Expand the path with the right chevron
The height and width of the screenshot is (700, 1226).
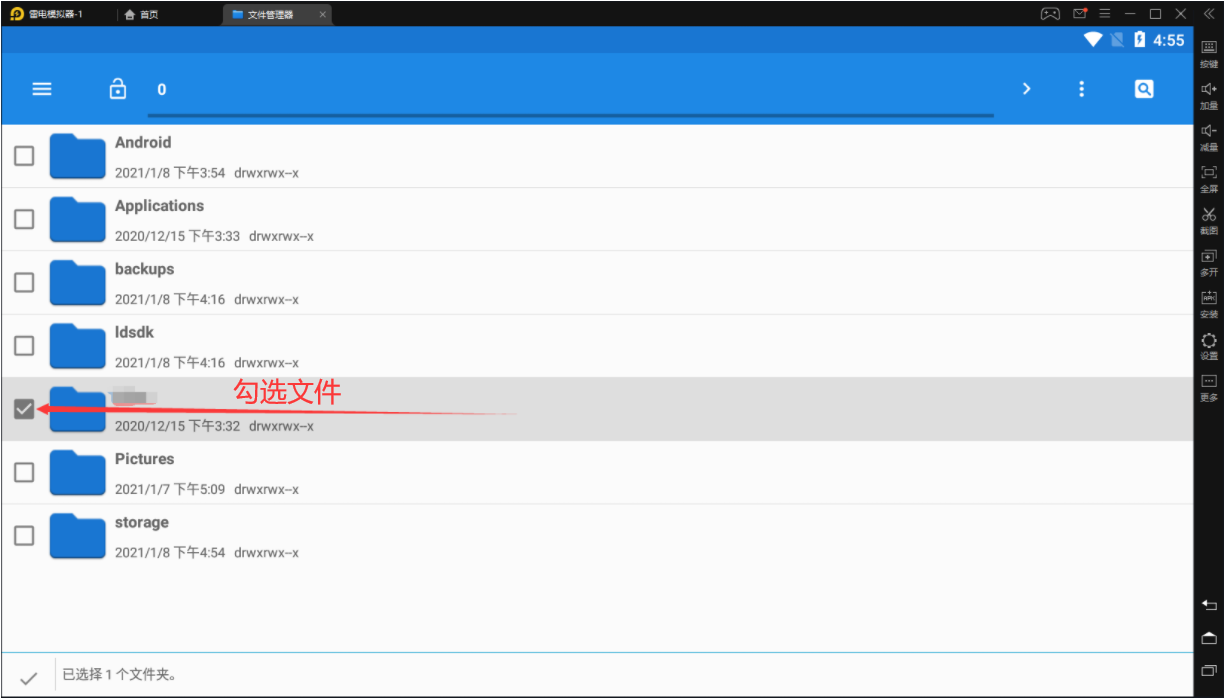[x=1026, y=89]
